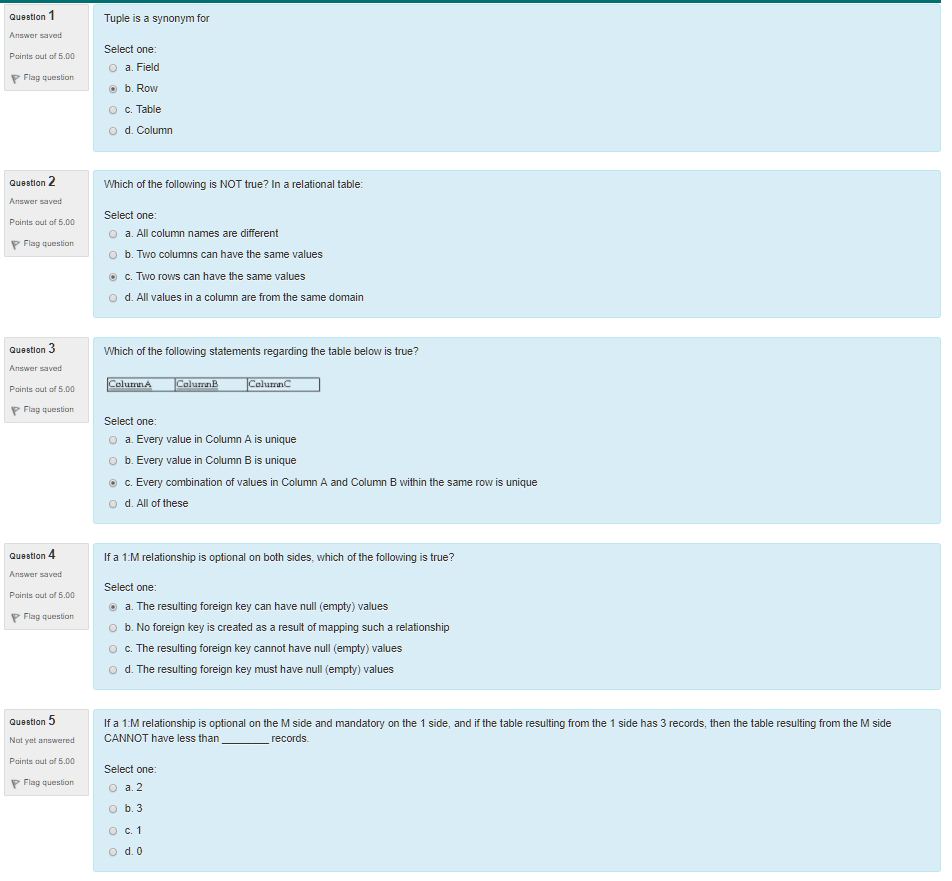Select answer 'd. 0' for Question 5
Screen dimensions: 952x881
coord(112,851)
